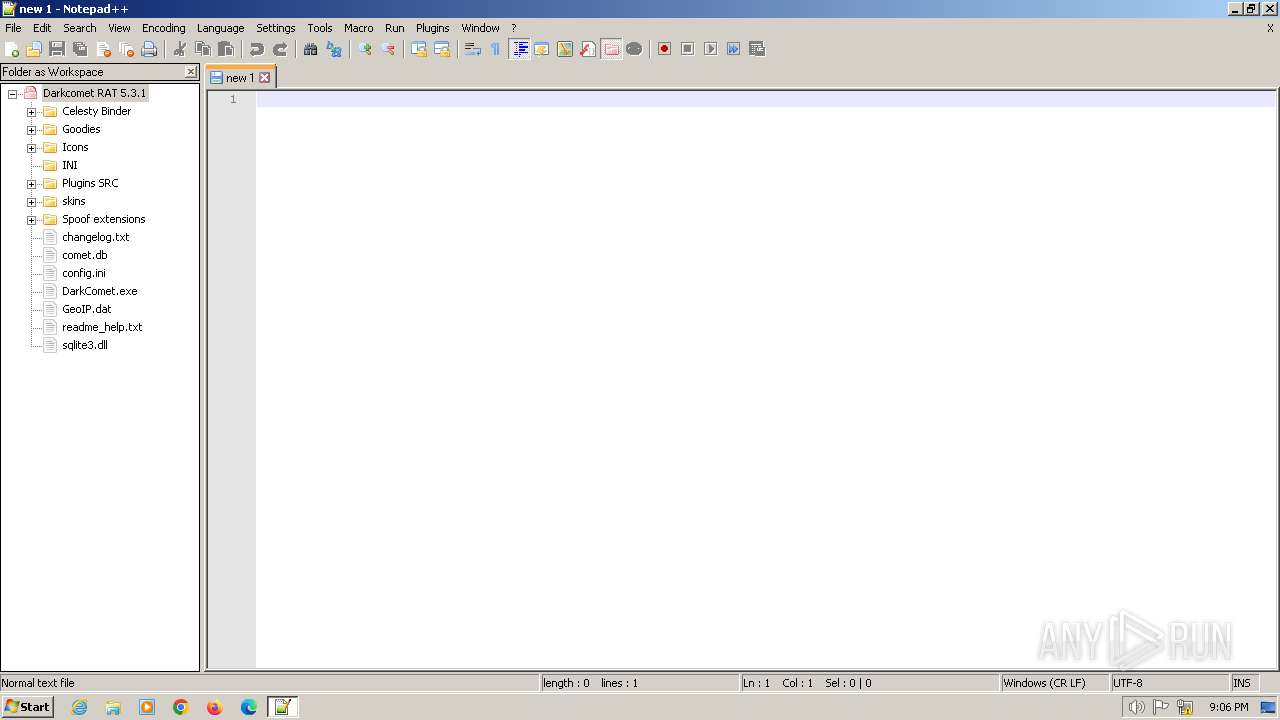This screenshot has width=1280, height=720.
Task: Toggle the Function List icon
Action: pyautogui.click(x=588, y=49)
